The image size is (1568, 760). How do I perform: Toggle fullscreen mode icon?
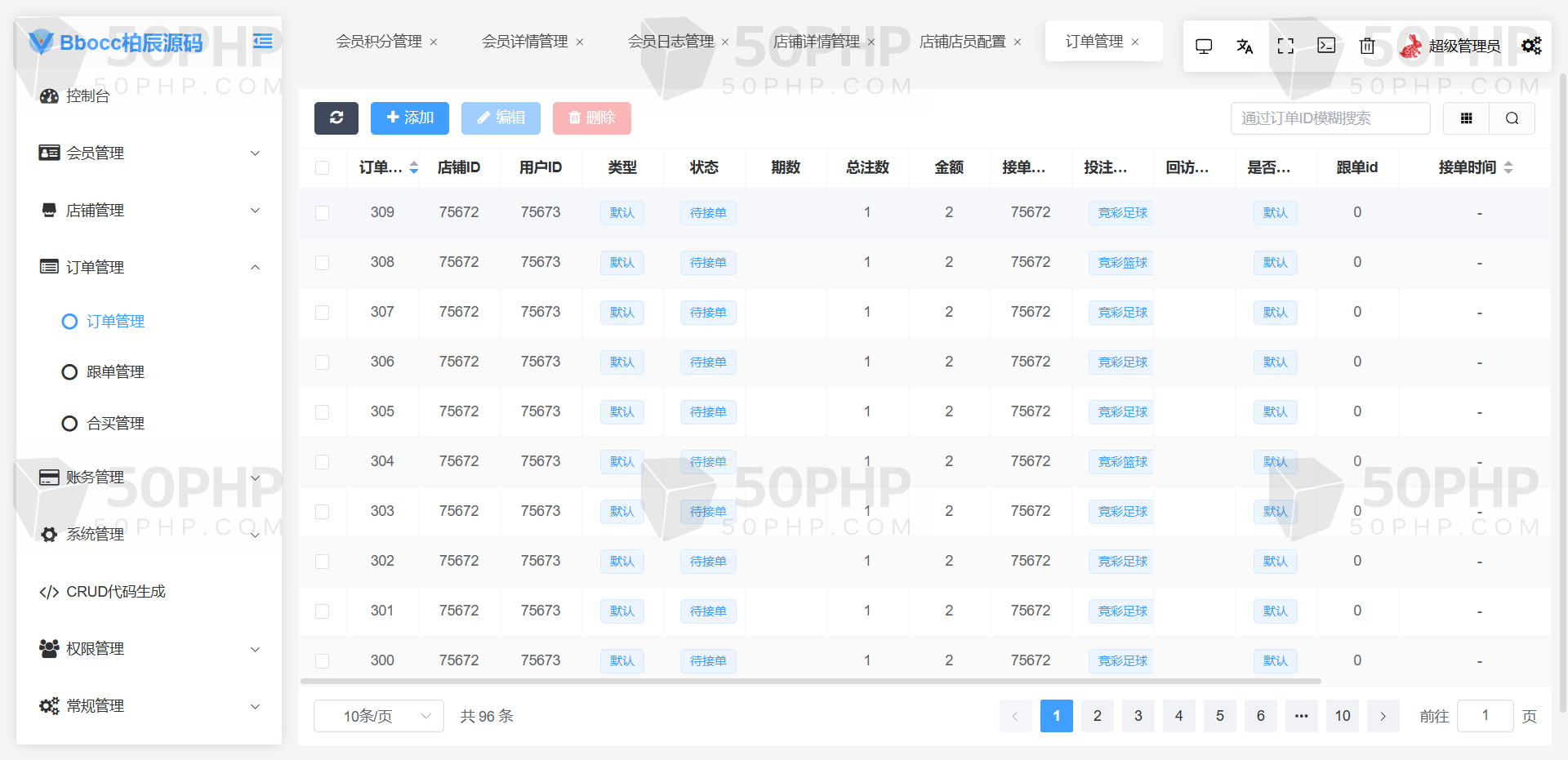pyautogui.click(x=1285, y=46)
